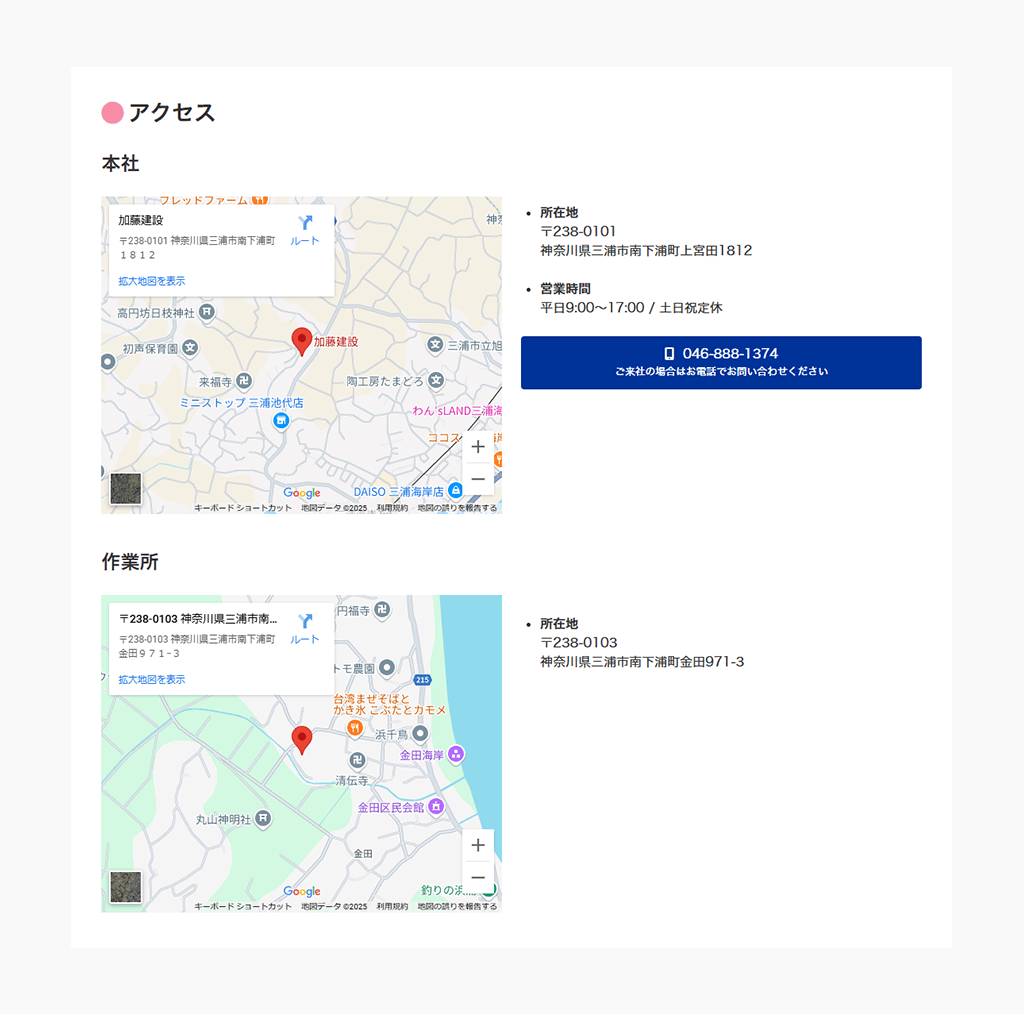The image size is (1024, 1024).
Task: Select the 台湾まぜそば restaurant marker
Action: (x=354, y=728)
